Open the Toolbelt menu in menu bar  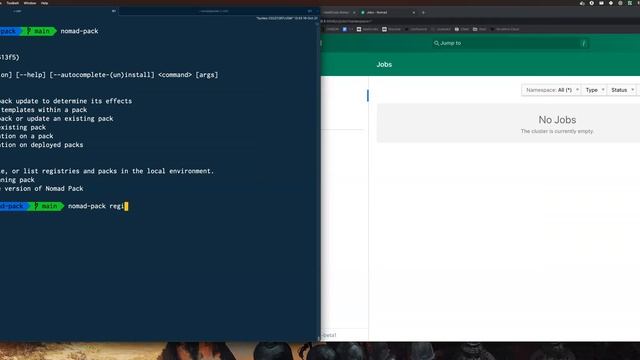13,3
